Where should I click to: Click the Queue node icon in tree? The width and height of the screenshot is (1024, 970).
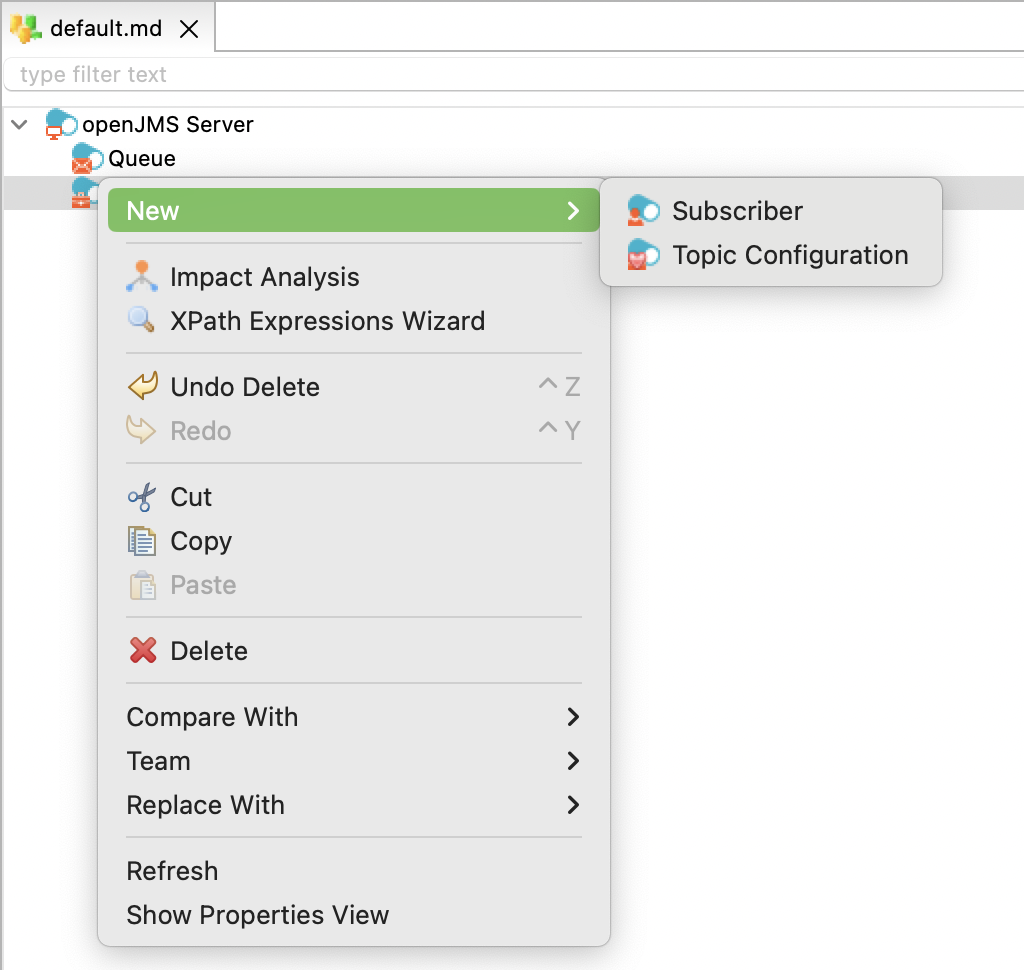tap(87, 159)
